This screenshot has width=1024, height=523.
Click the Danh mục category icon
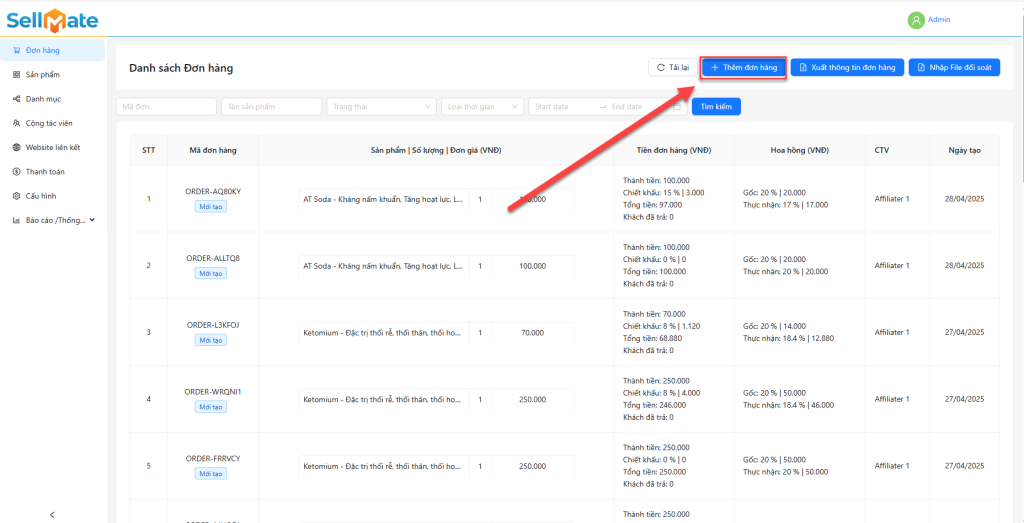16,98
